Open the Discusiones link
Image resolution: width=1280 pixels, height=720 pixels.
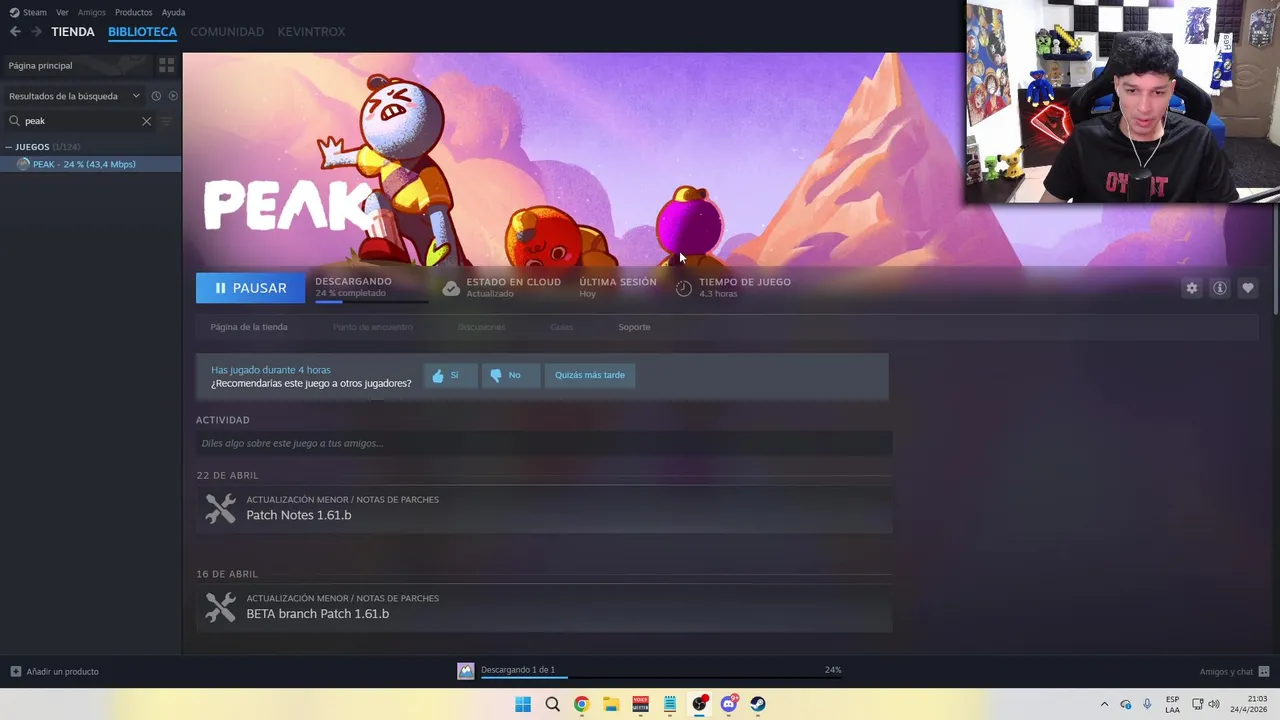pyautogui.click(x=481, y=327)
